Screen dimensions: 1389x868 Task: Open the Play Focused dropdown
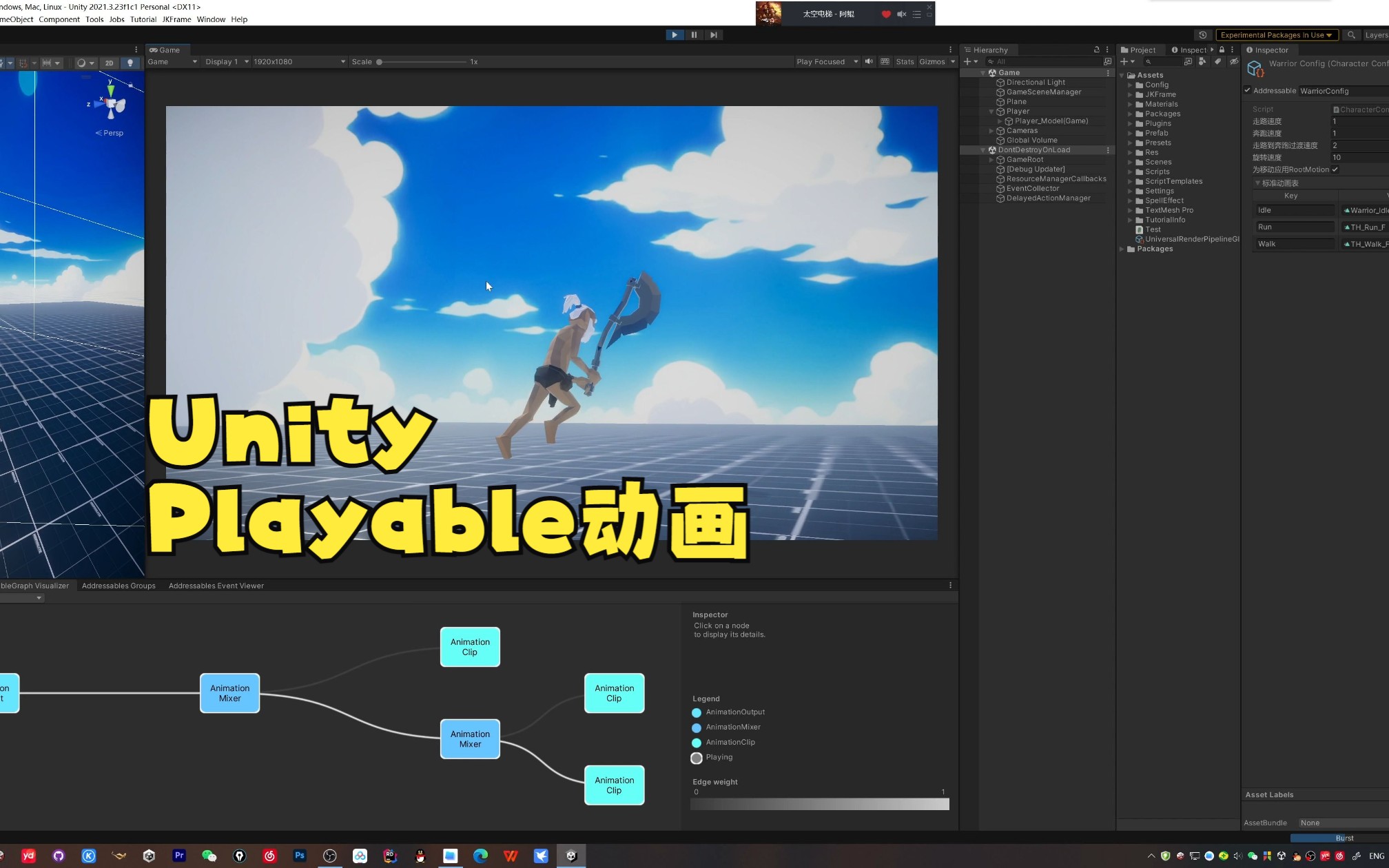point(827,62)
